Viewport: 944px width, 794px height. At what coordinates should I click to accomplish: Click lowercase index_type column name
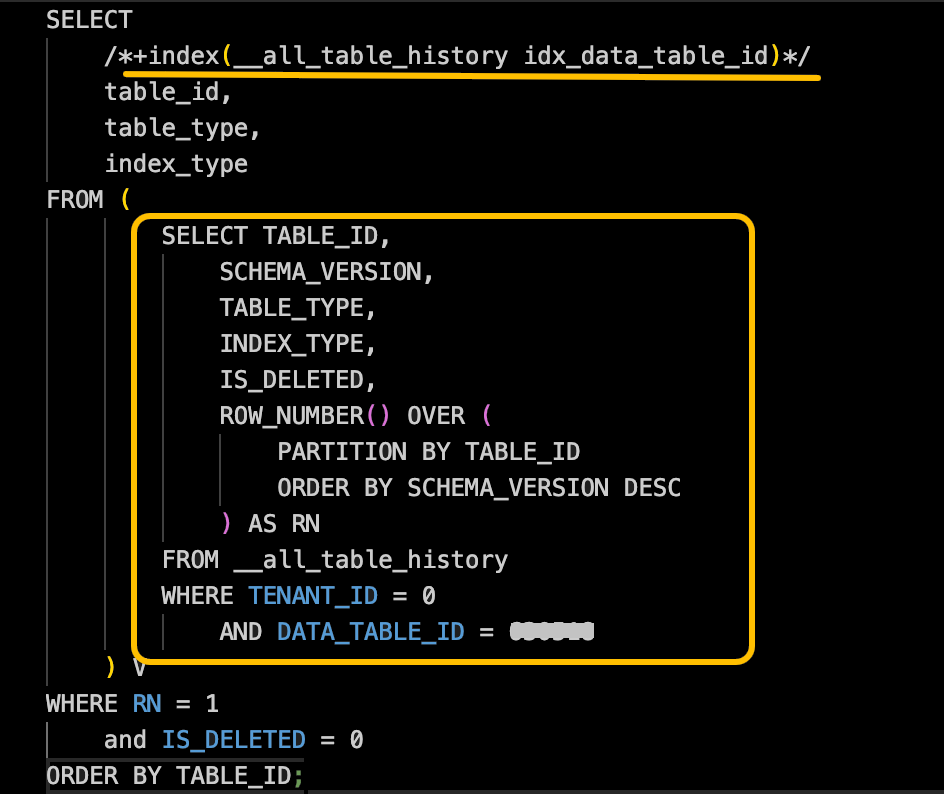click(x=176, y=164)
